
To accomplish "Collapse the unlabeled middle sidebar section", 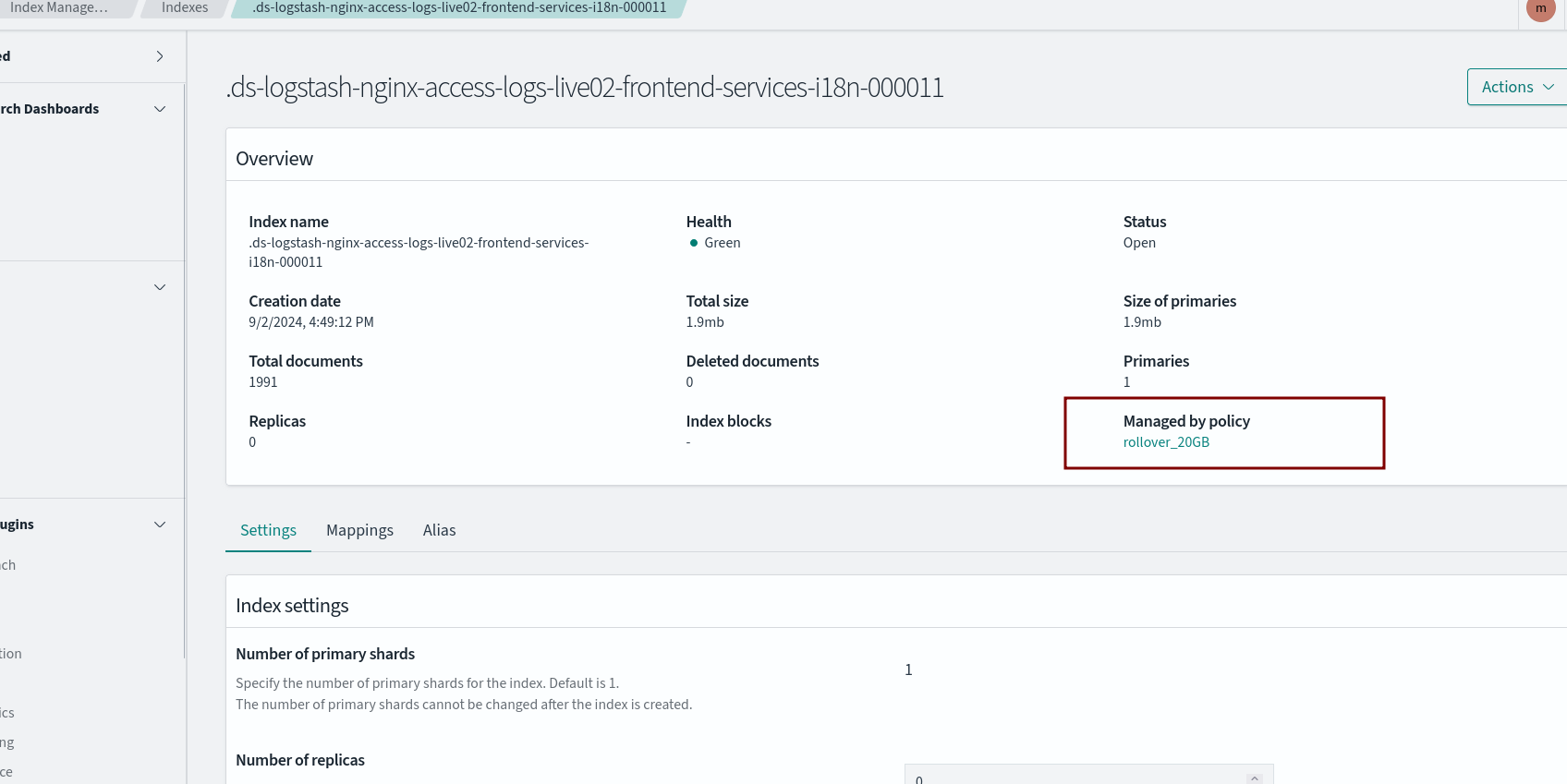I will click(x=160, y=287).
